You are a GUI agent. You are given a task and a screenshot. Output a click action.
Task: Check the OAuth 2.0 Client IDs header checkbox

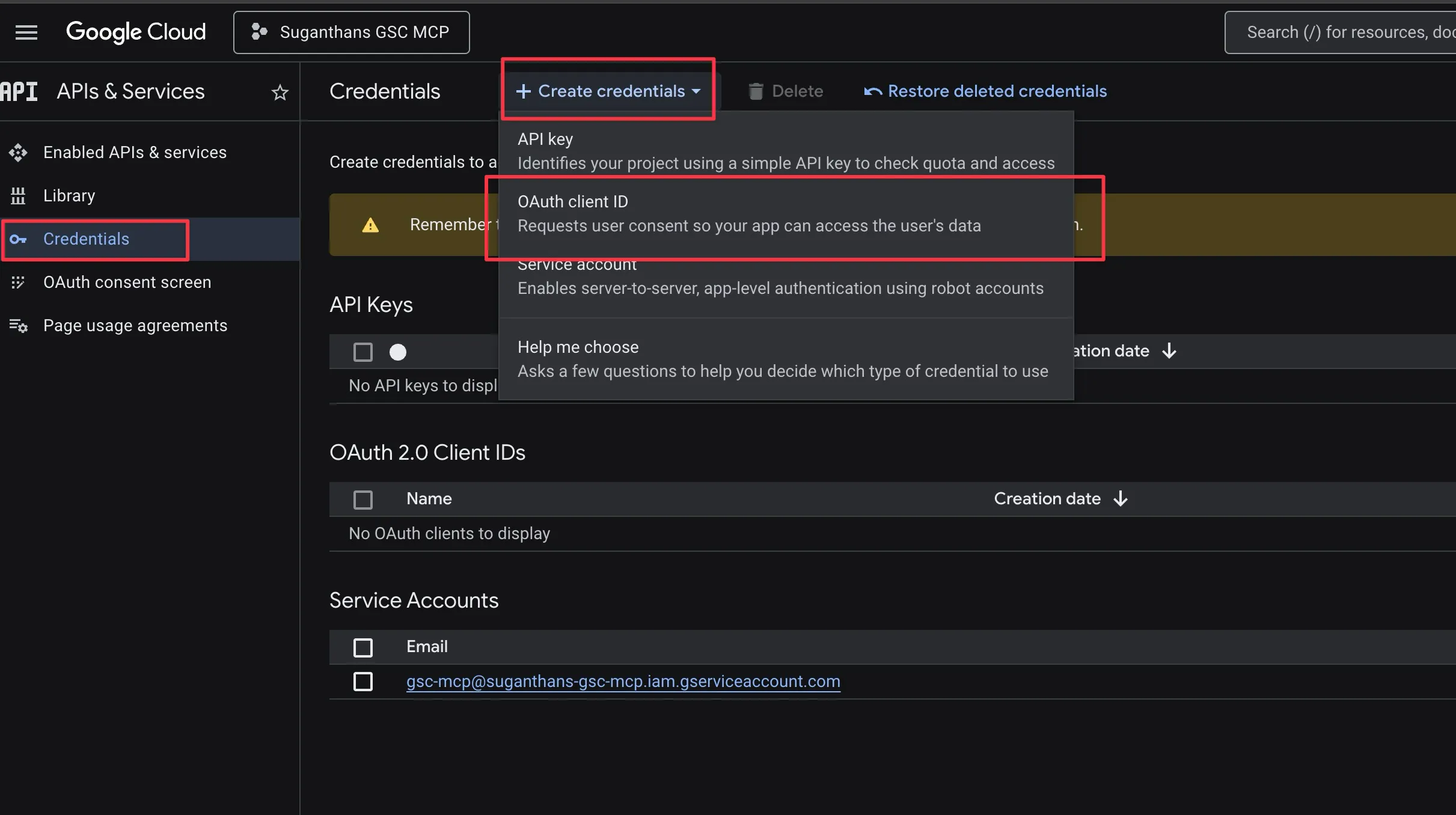(362, 499)
